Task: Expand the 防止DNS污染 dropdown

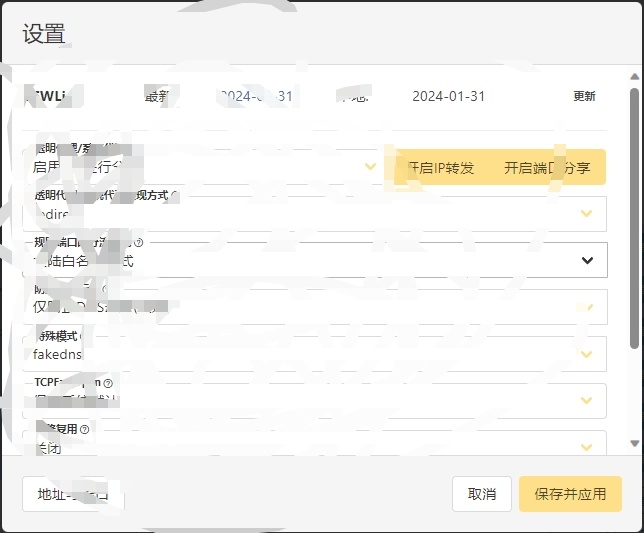Action: pos(314,307)
